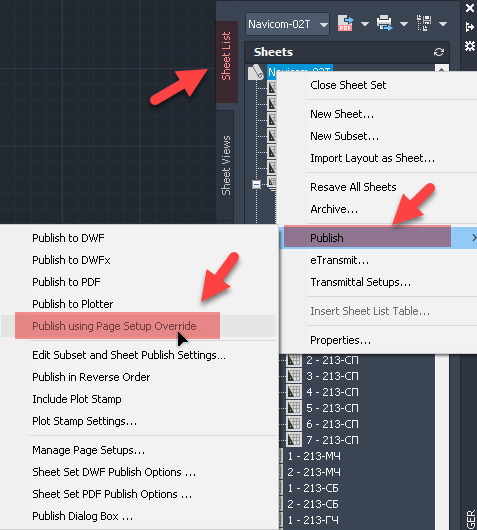The height and width of the screenshot is (530, 477).
Task: Select sheet 1 - 213-СБ
Action: coord(313,488)
